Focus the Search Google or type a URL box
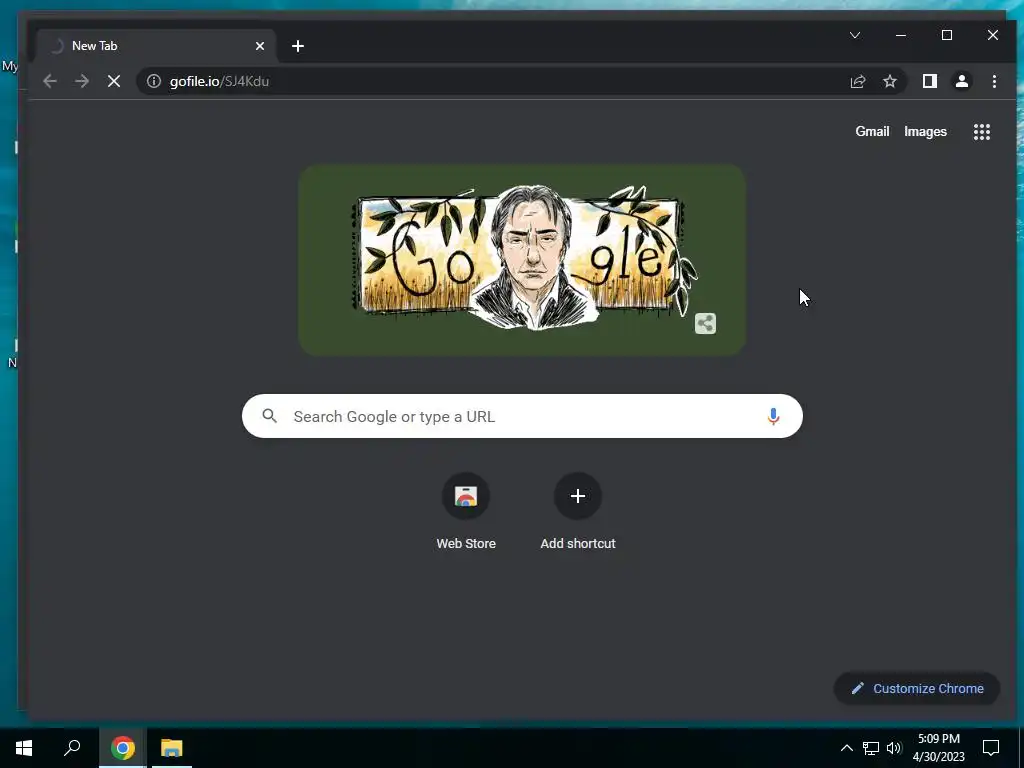This screenshot has height=768, width=1024. 522,416
